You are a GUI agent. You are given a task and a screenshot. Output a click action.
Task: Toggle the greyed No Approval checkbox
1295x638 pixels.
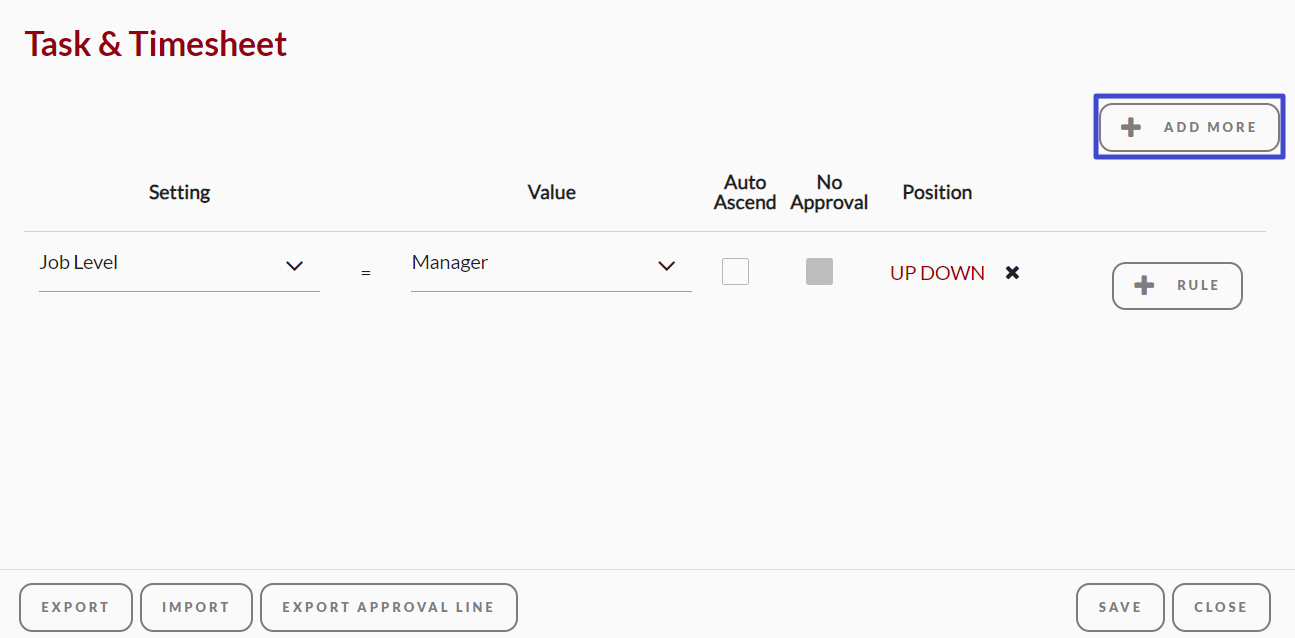coord(819,271)
